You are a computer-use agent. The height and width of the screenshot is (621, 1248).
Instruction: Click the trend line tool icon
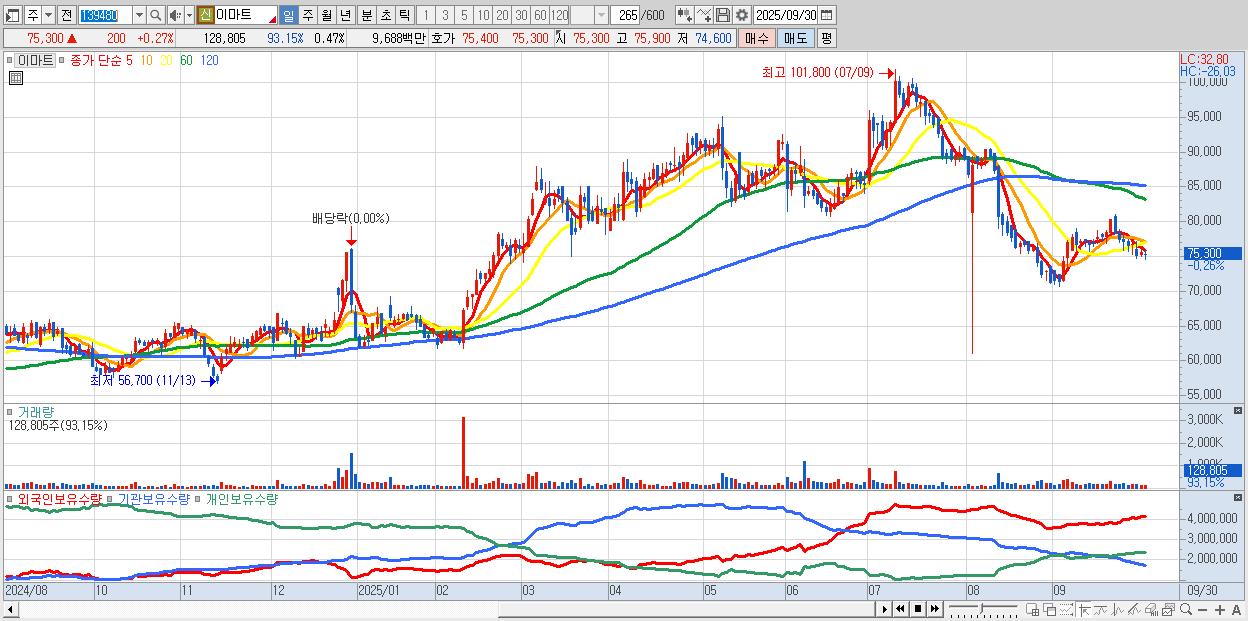click(x=1101, y=610)
